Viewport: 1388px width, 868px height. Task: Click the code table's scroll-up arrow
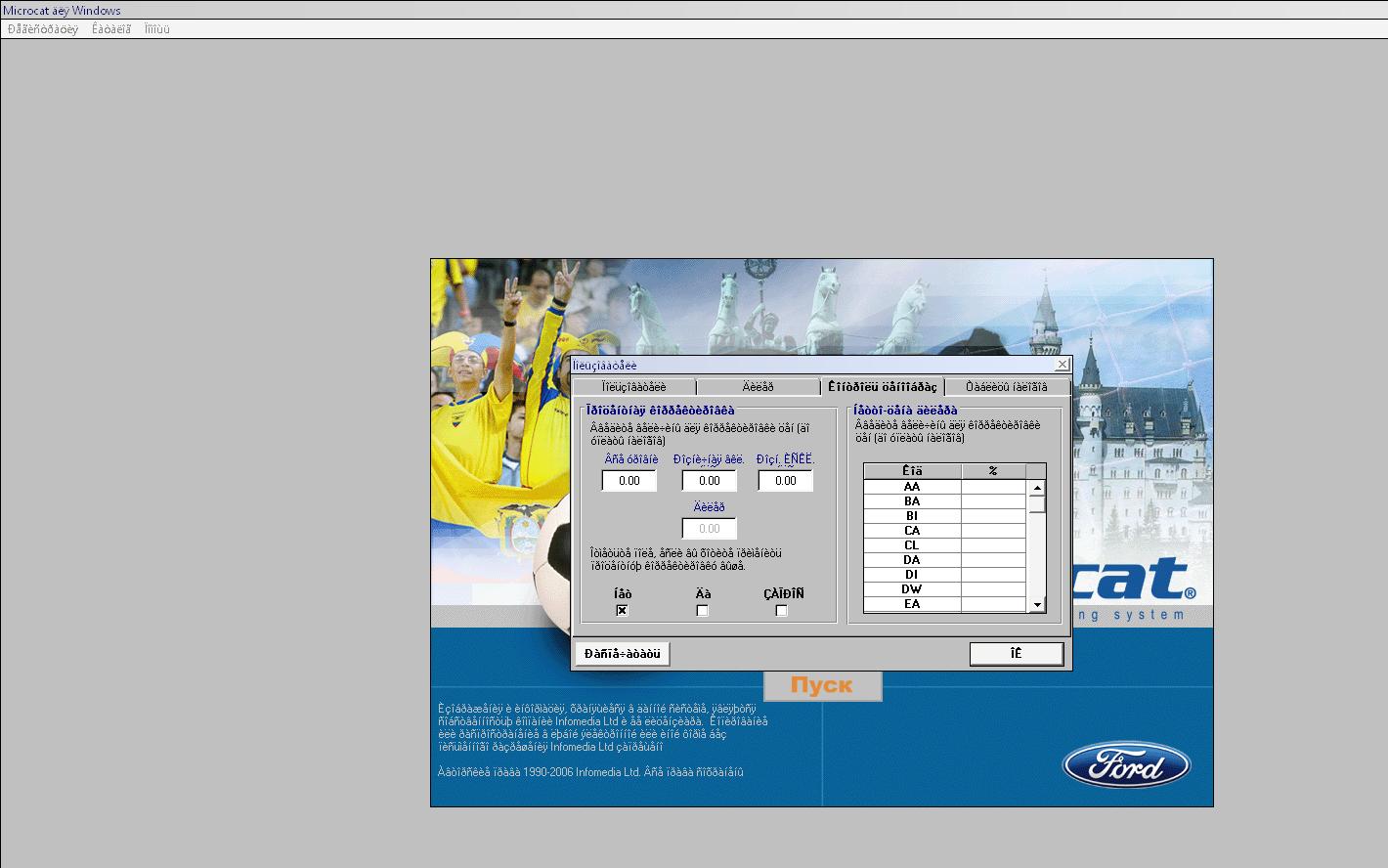pyautogui.click(x=1037, y=487)
